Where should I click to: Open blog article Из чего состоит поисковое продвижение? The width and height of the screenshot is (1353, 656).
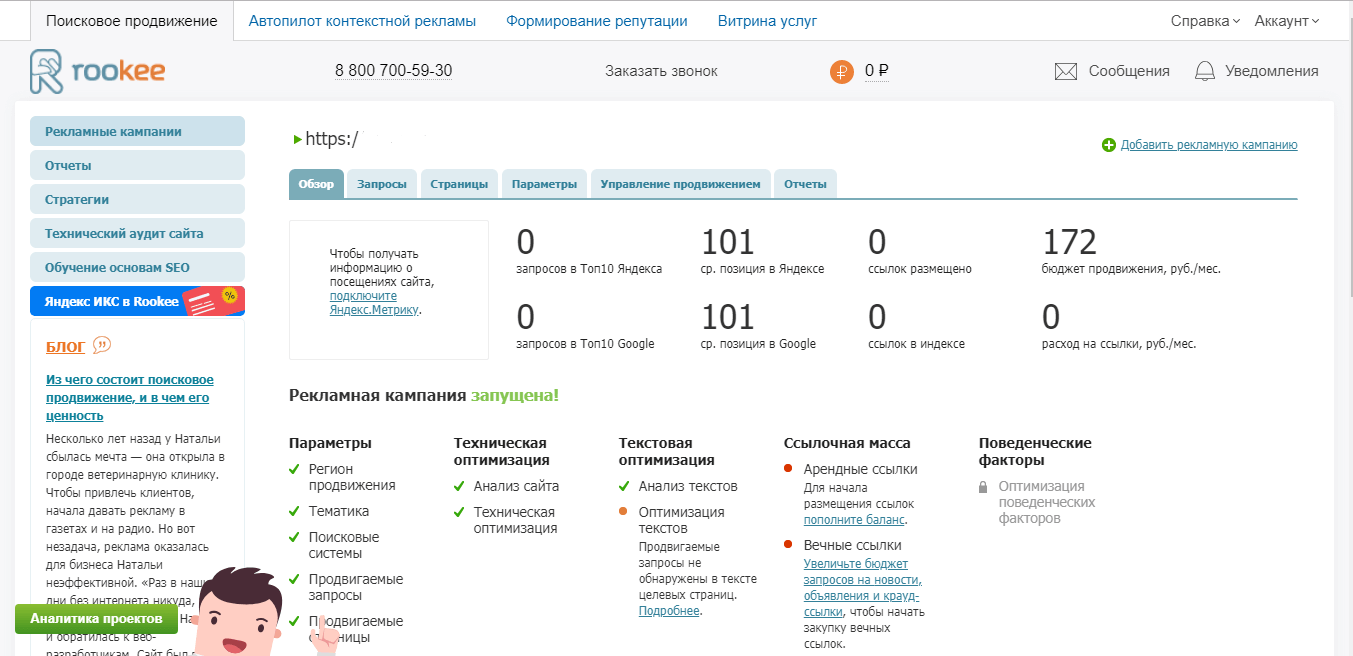click(130, 397)
